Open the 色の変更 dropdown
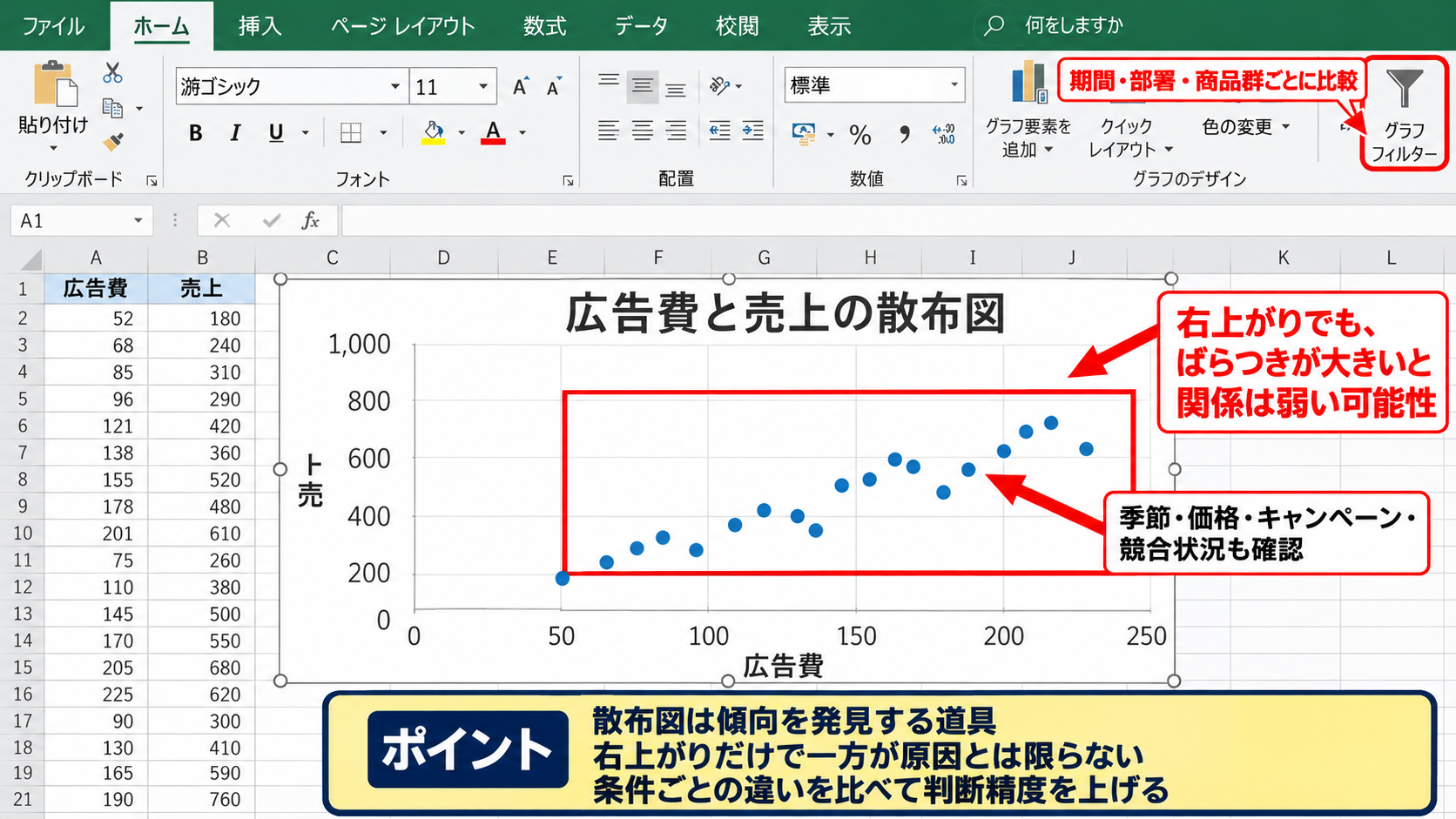The height and width of the screenshot is (819, 1456). pos(1245,127)
